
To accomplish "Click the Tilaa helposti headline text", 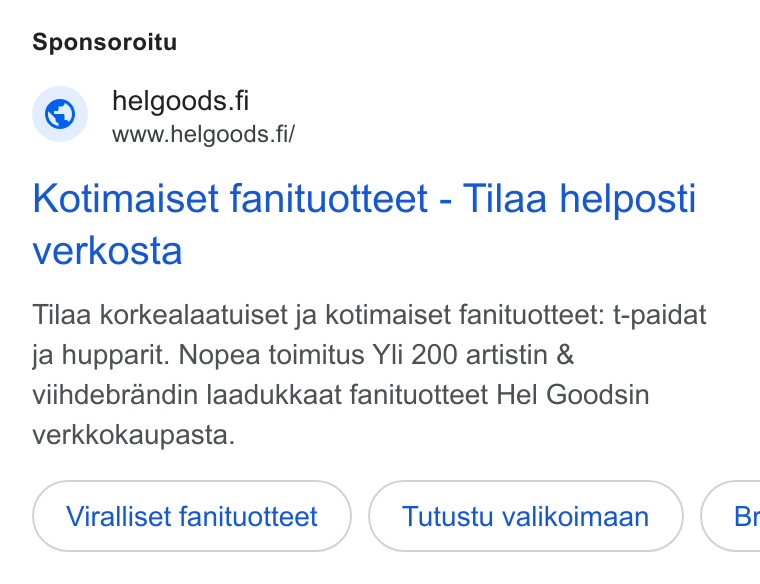I will coord(579,198).
